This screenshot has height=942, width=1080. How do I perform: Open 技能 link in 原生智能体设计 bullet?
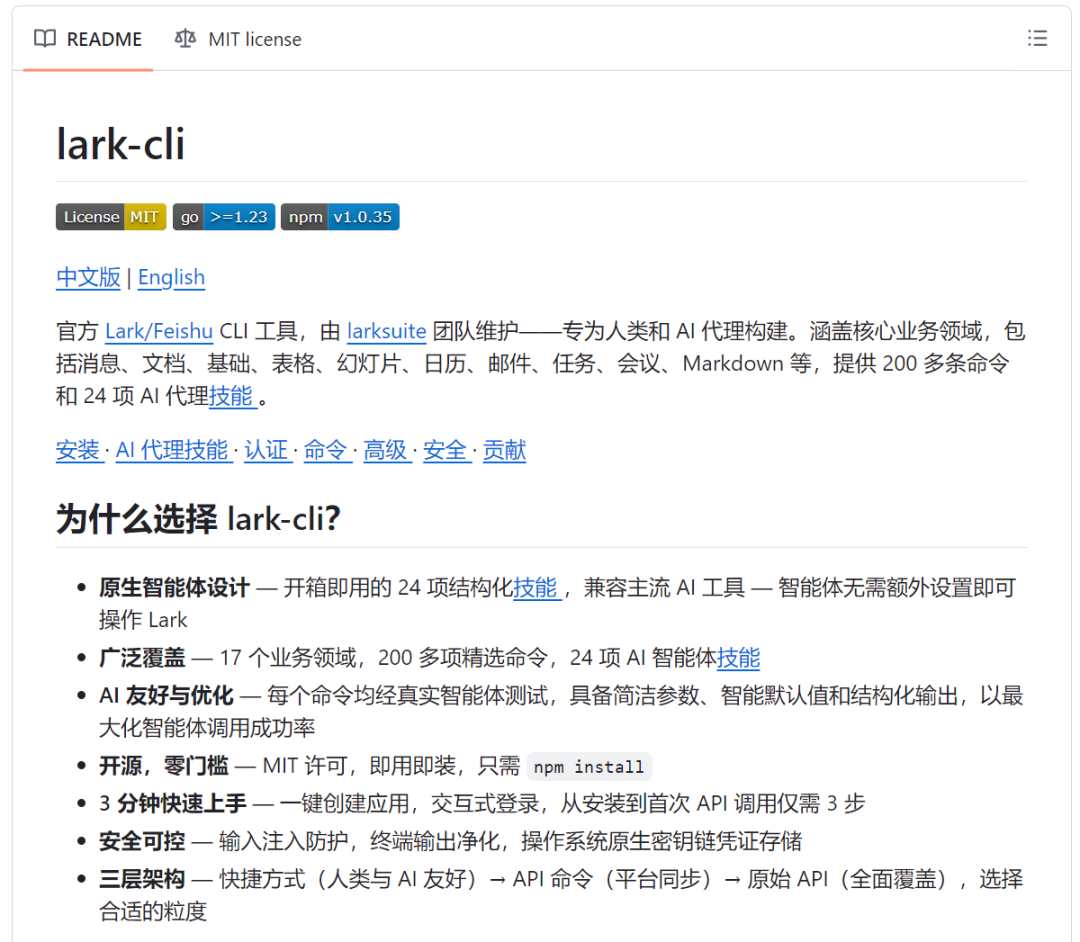coord(537,587)
